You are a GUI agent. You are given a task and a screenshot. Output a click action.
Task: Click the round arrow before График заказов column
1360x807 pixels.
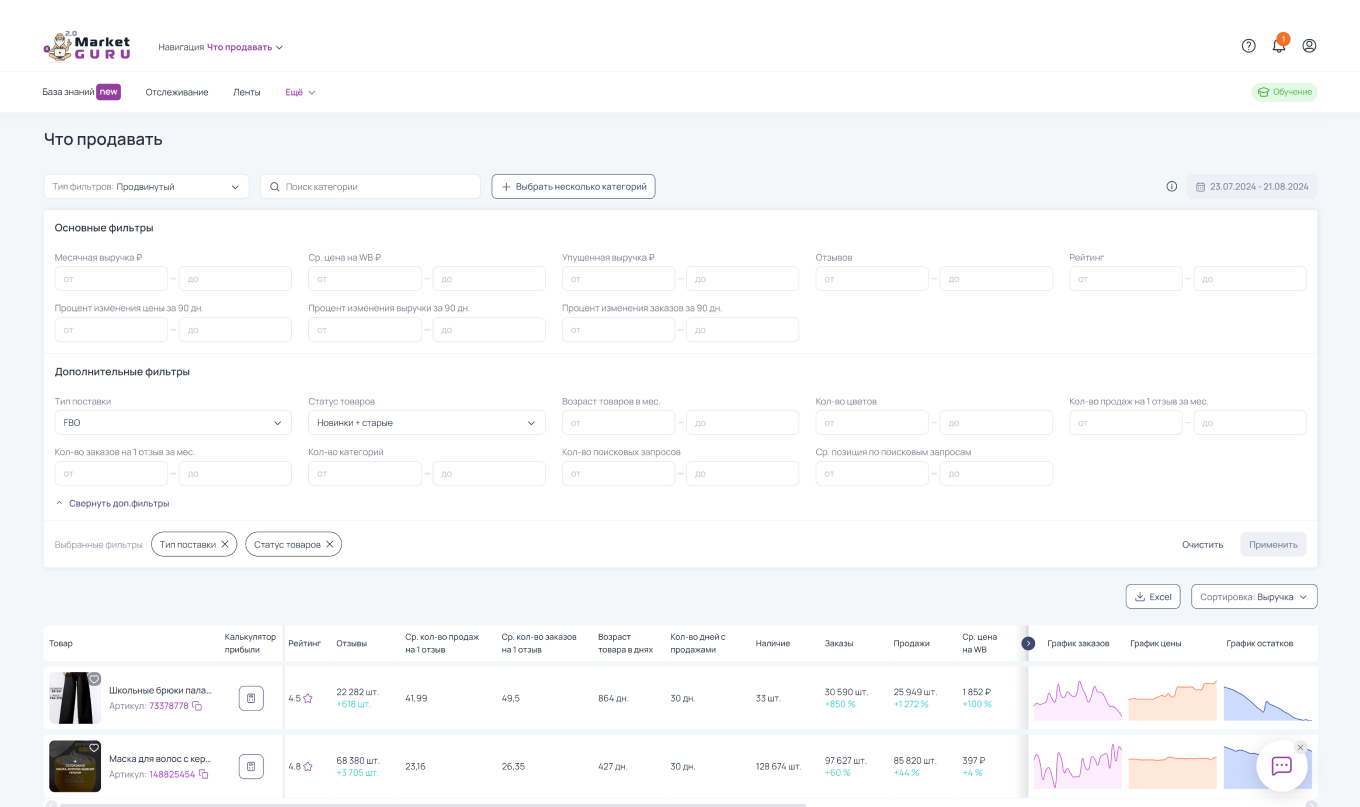point(1028,643)
